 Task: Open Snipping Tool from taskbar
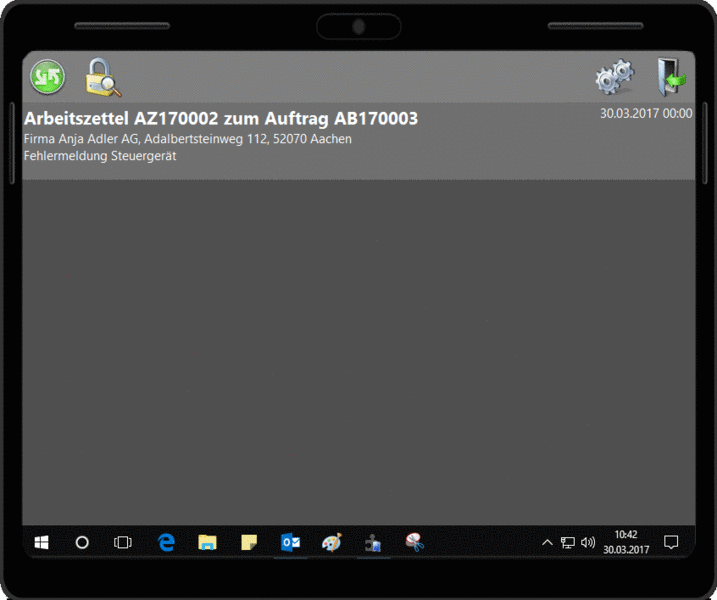[414, 542]
